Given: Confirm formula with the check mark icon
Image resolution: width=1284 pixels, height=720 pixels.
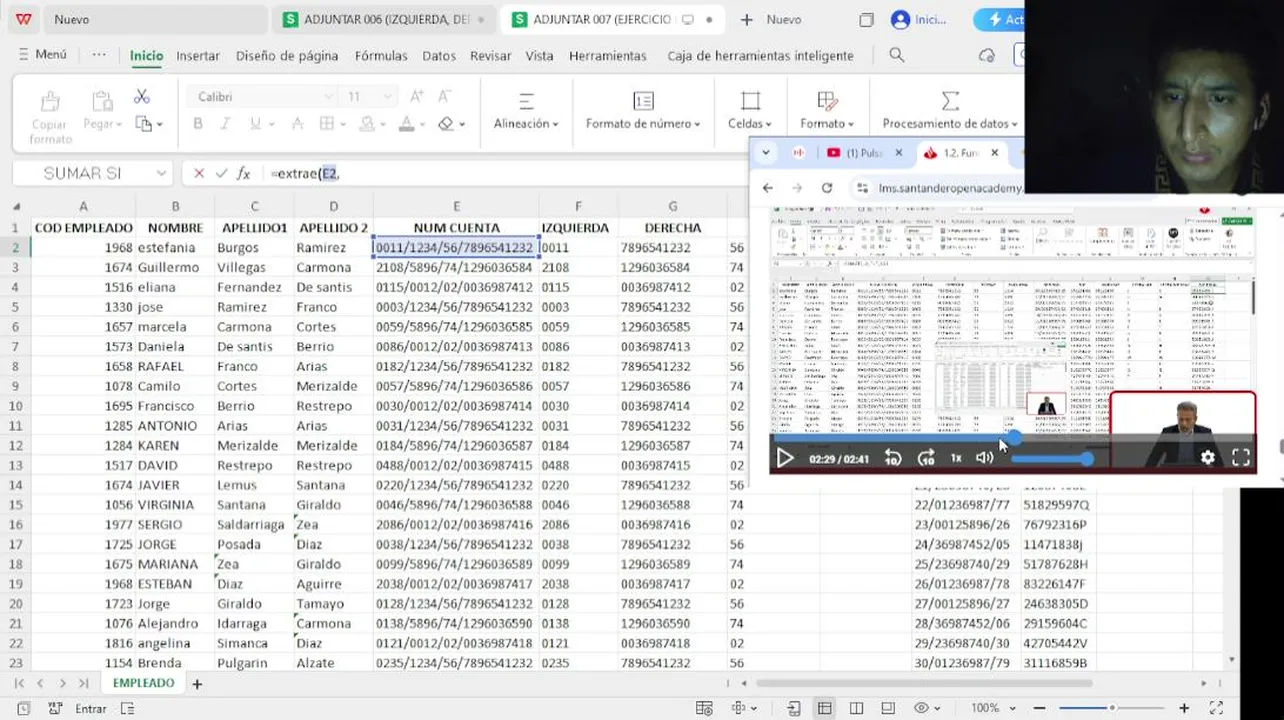Looking at the screenshot, I should [221, 174].
